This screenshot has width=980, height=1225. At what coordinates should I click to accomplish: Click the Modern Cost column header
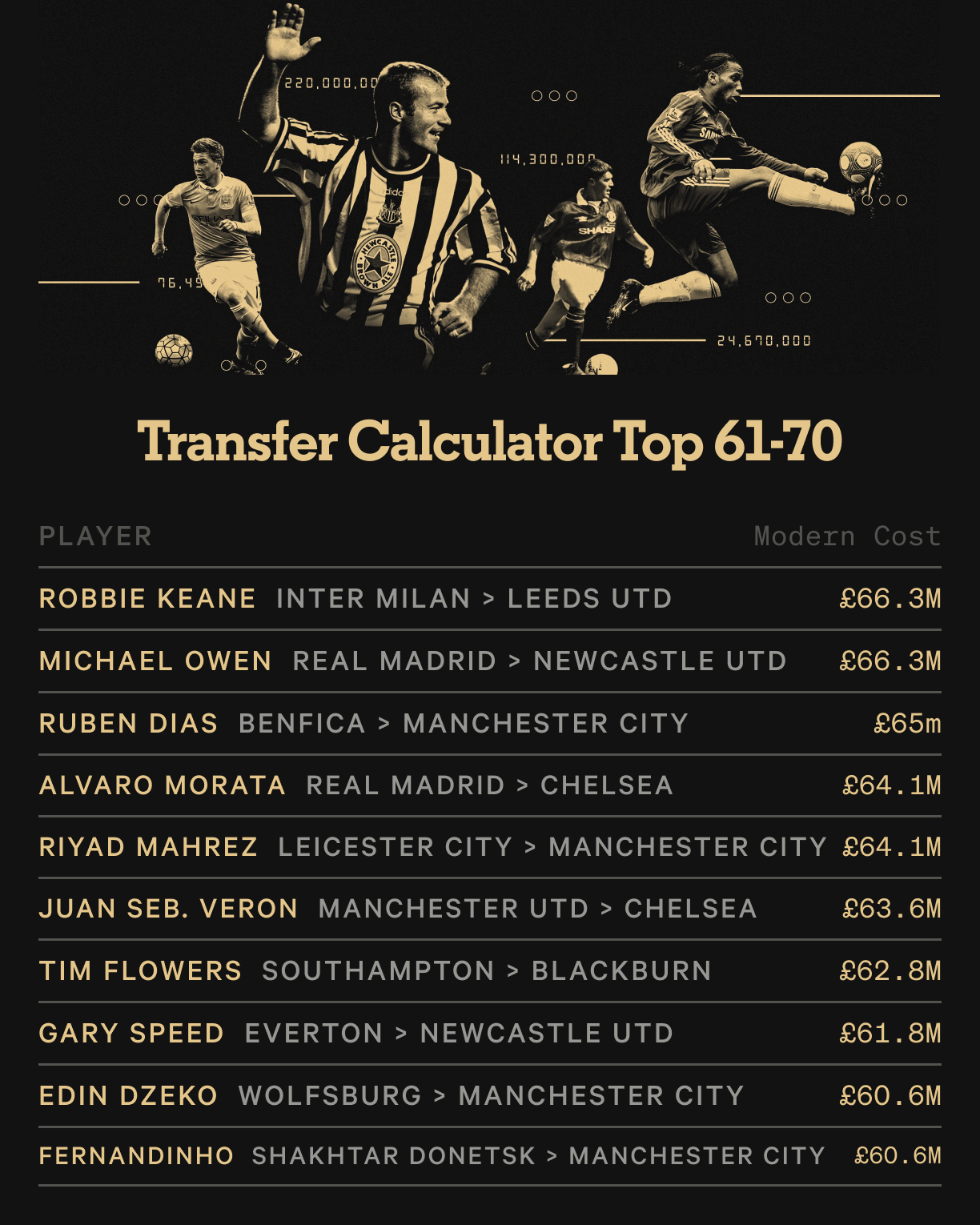(847, 536)
